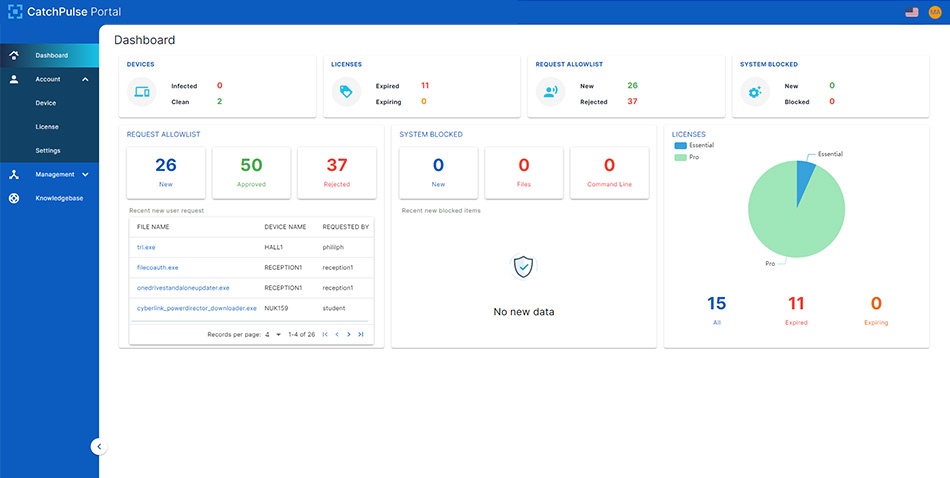Click the Knowledgebase lifebuoy icon
The image size is (950, 478).
coord(14,198)
